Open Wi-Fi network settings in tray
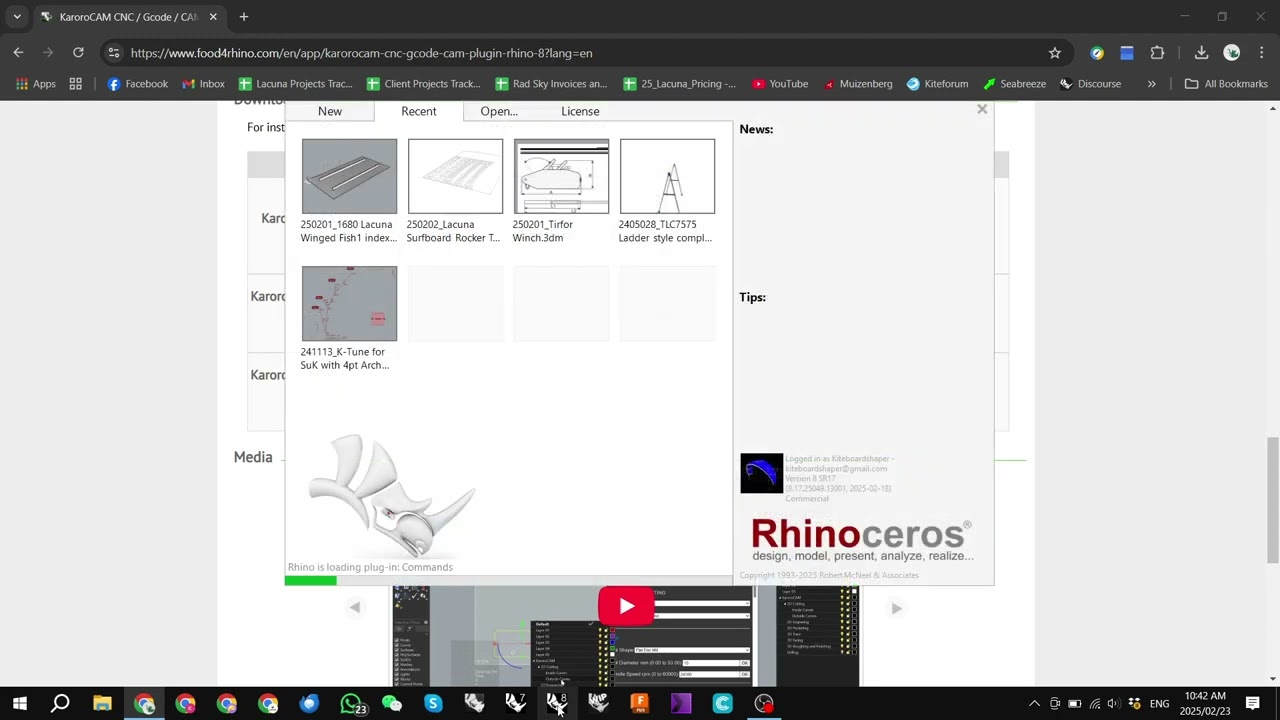 point(1094,703)
